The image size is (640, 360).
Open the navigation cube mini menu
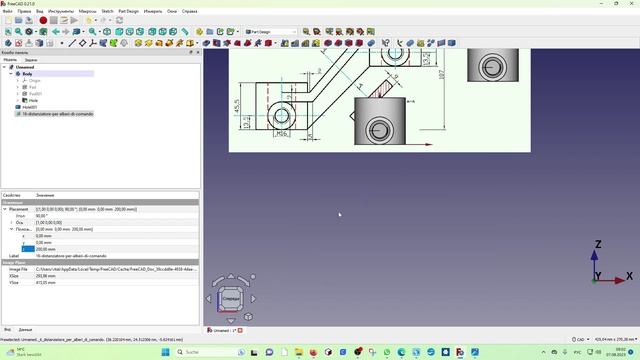(x=248, y=317)
